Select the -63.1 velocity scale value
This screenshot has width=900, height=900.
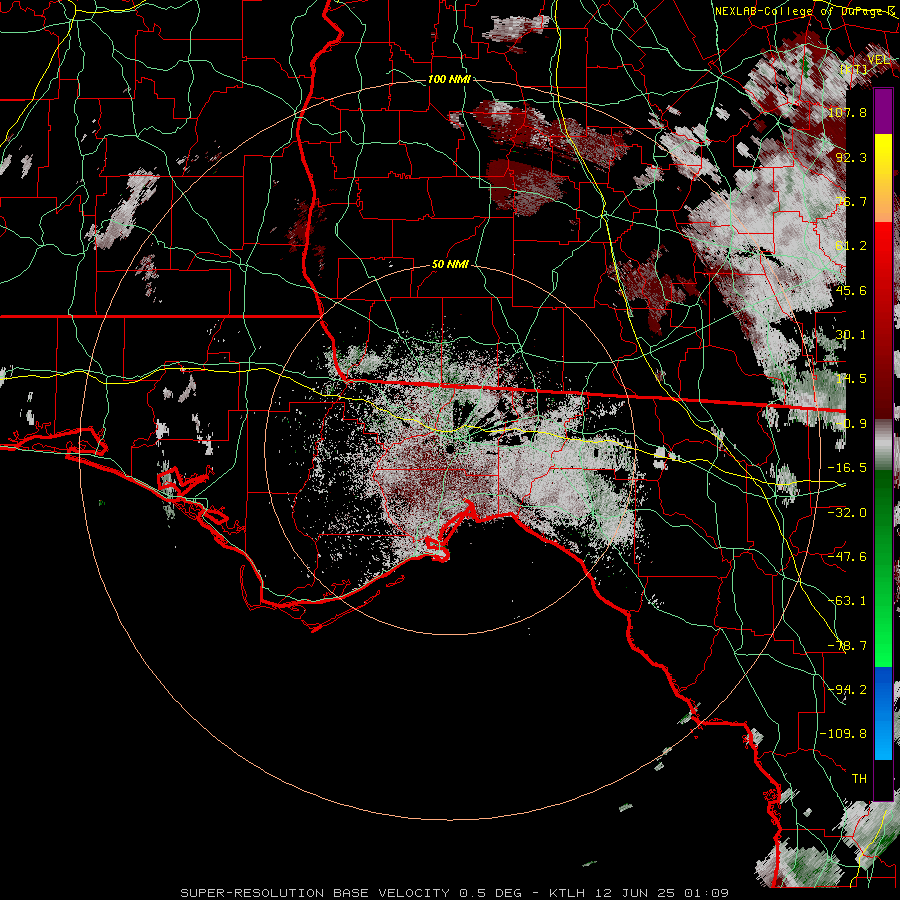847,601
